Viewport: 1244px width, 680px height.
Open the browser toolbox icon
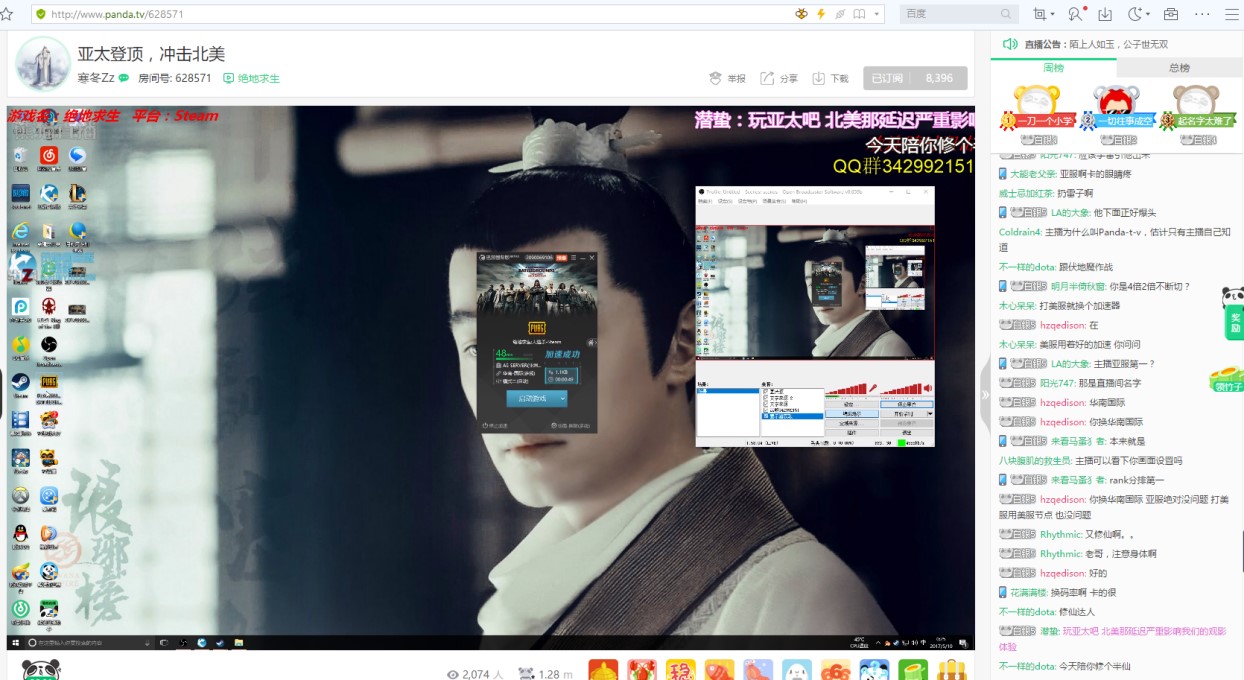pos(1171,14)
